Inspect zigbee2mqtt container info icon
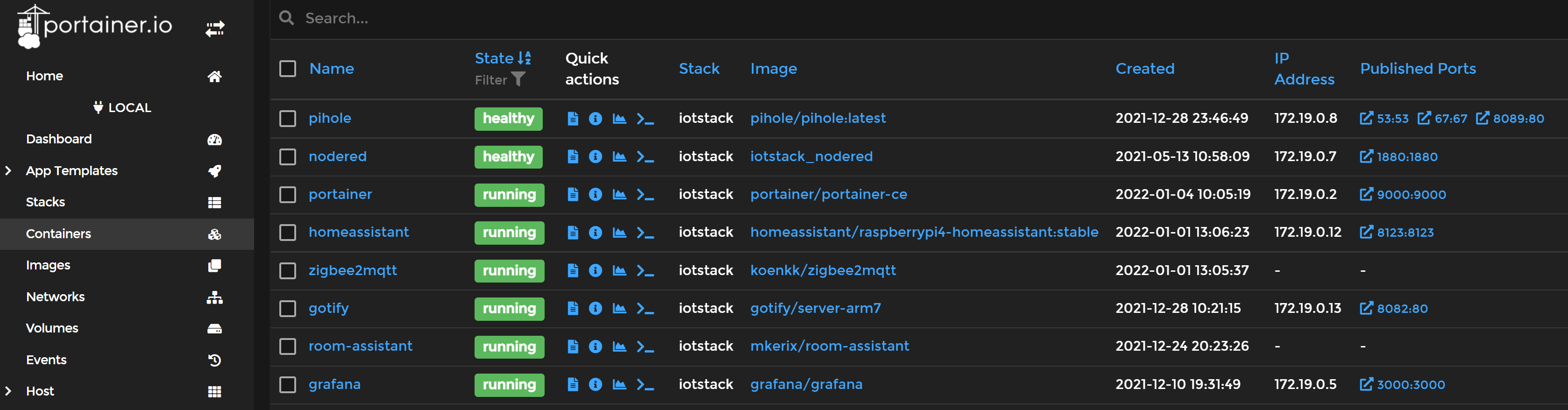Image resolution: width=1568 pixels, height=410 pixels. pyautogui.click(x=596, y=270)
